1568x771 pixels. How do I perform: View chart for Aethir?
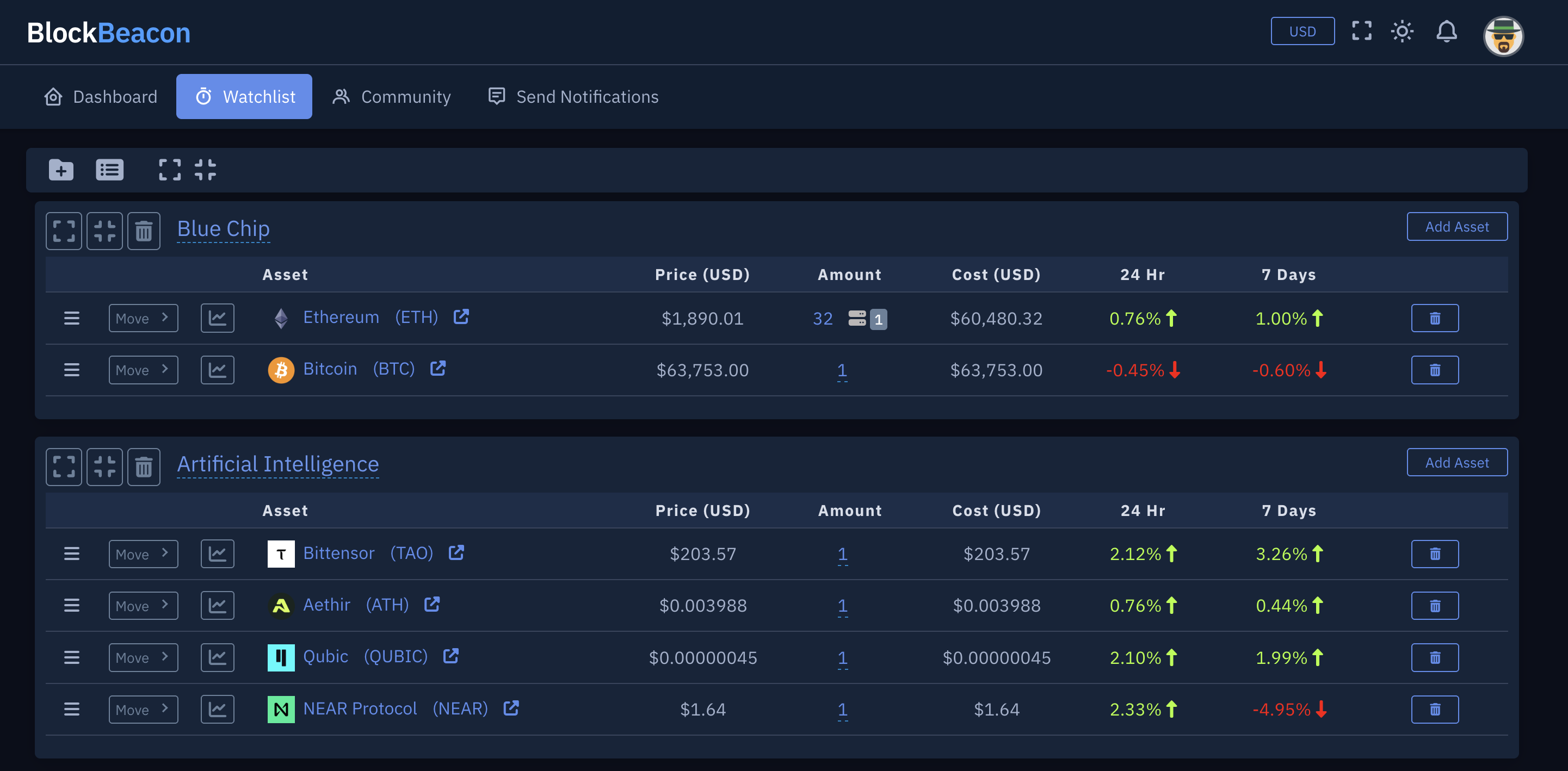217,606
